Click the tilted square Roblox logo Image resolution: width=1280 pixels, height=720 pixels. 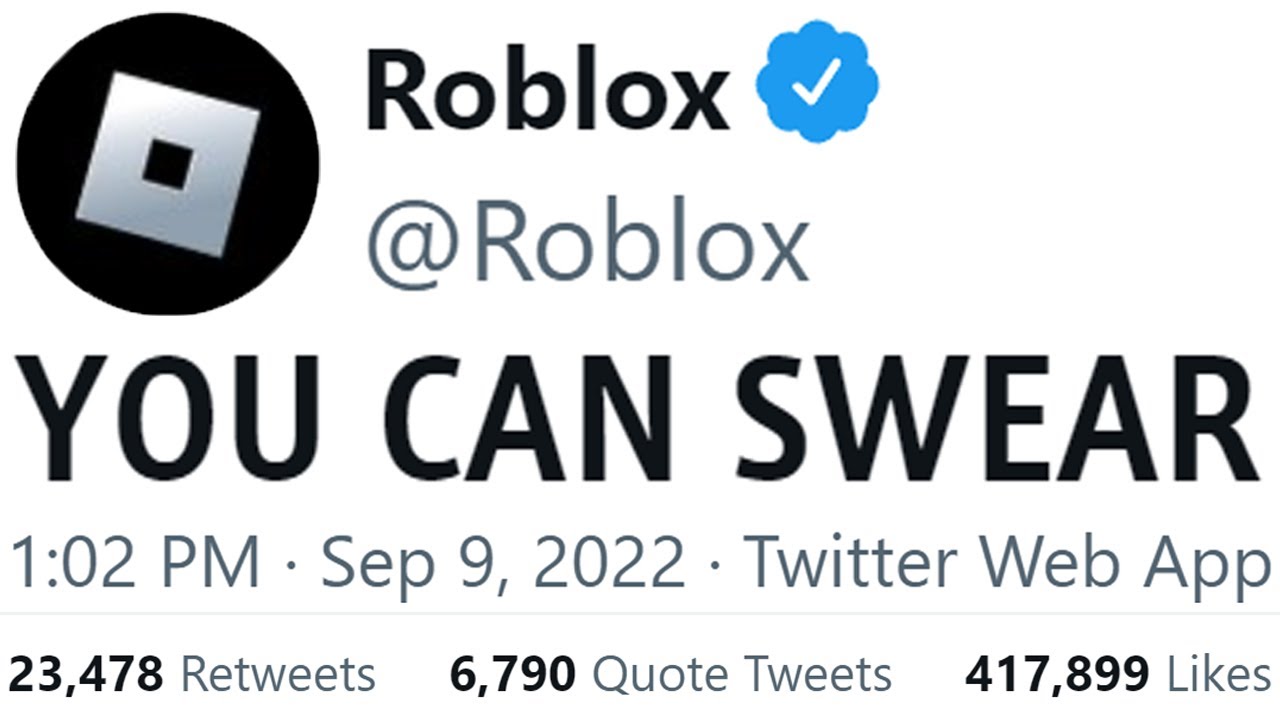tap(167, 164)
